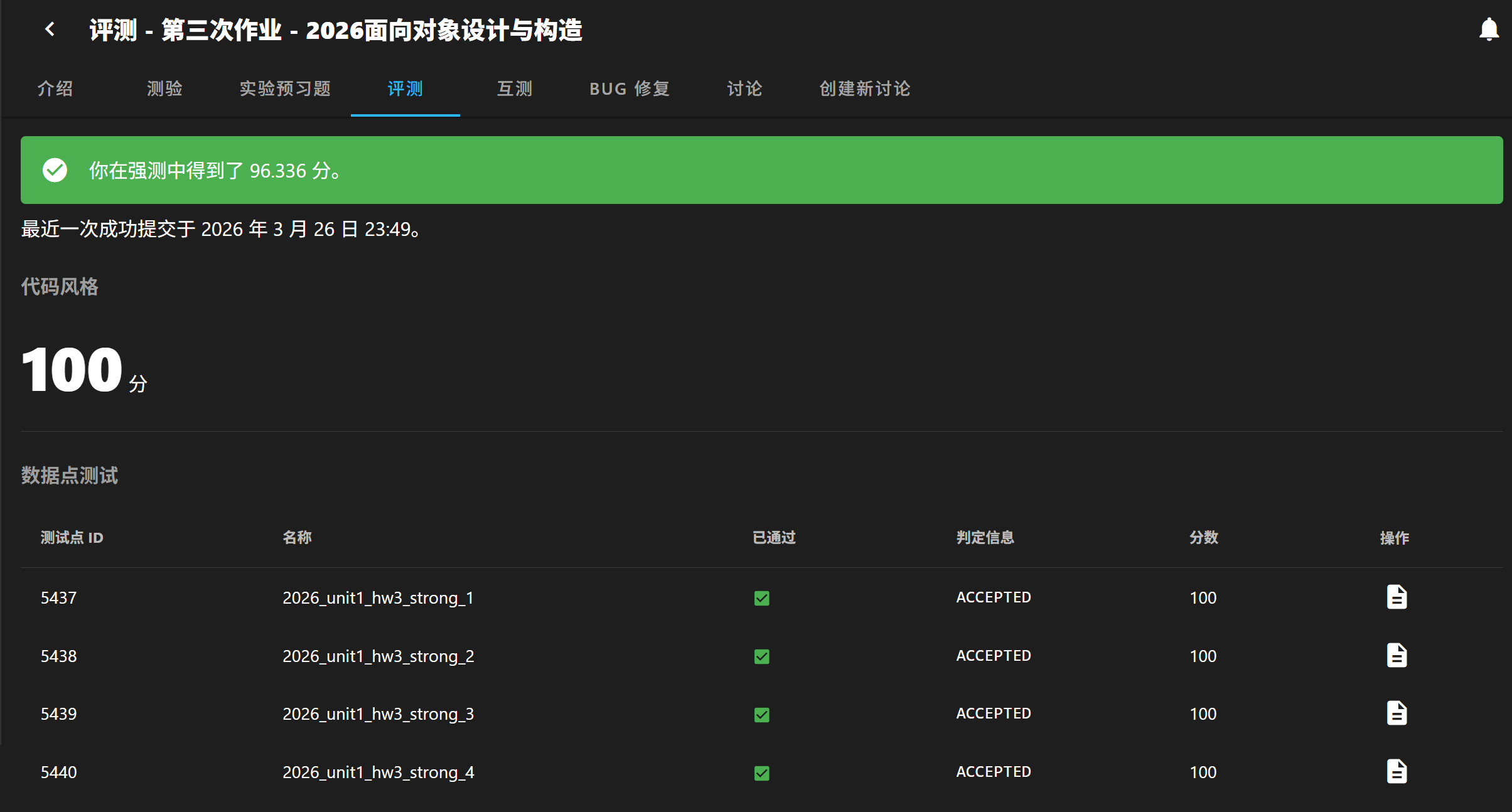Open details file icon for test 5440
Viewport: 1512px width, 812px height.
1397,771
